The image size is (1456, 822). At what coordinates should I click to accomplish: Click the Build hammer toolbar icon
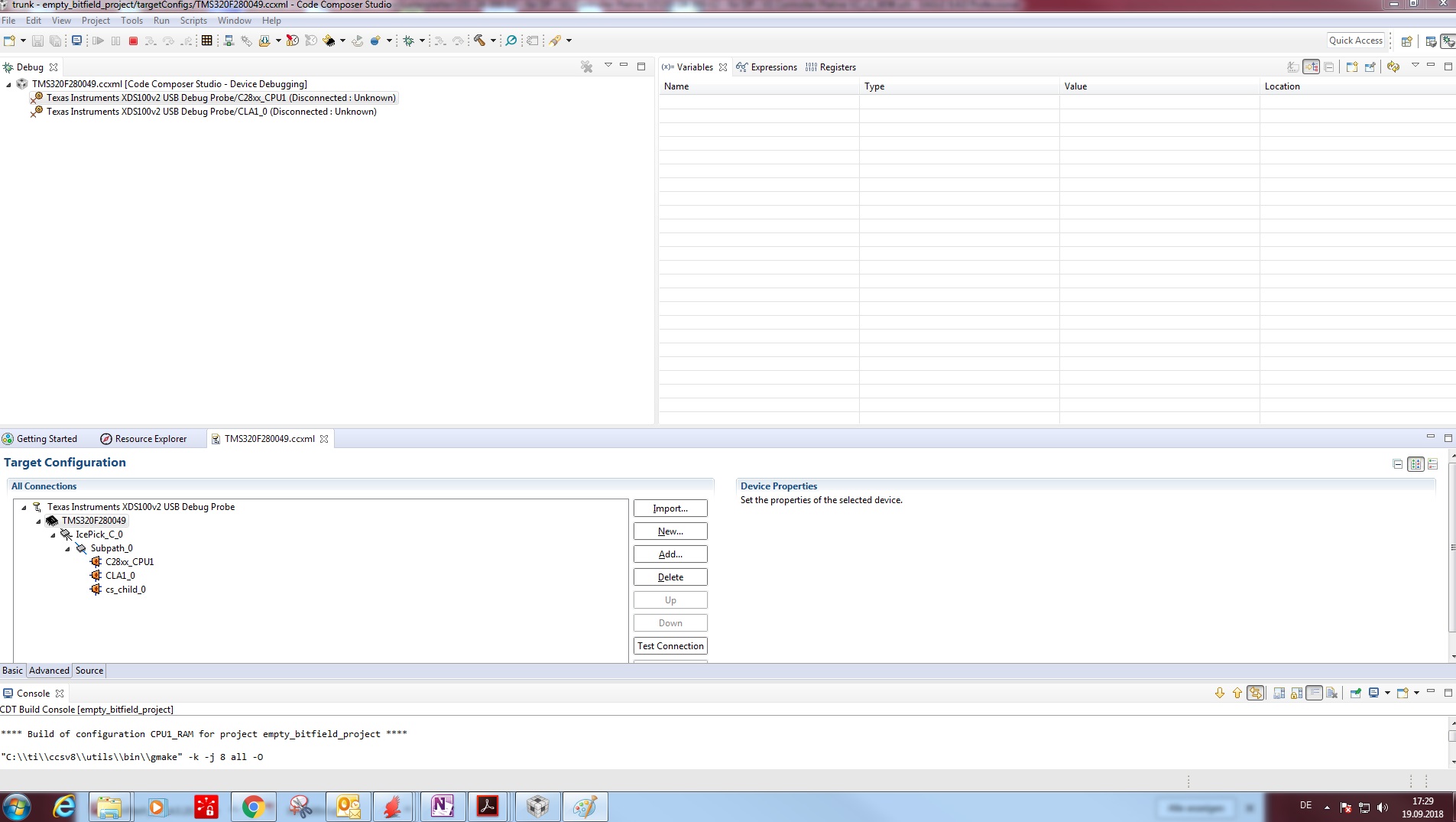(479, 41)
